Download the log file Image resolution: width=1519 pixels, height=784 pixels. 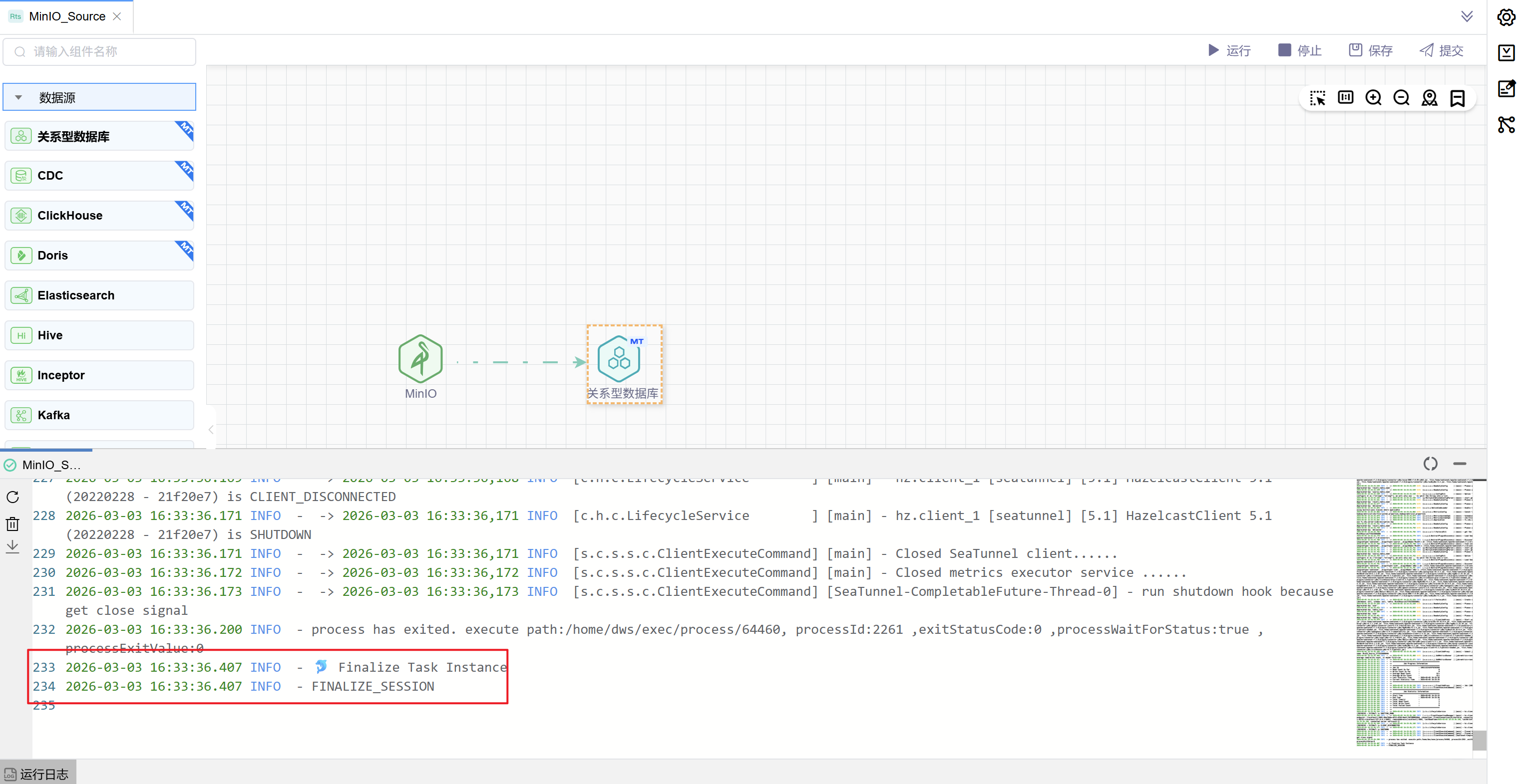[x=12, y=547]
